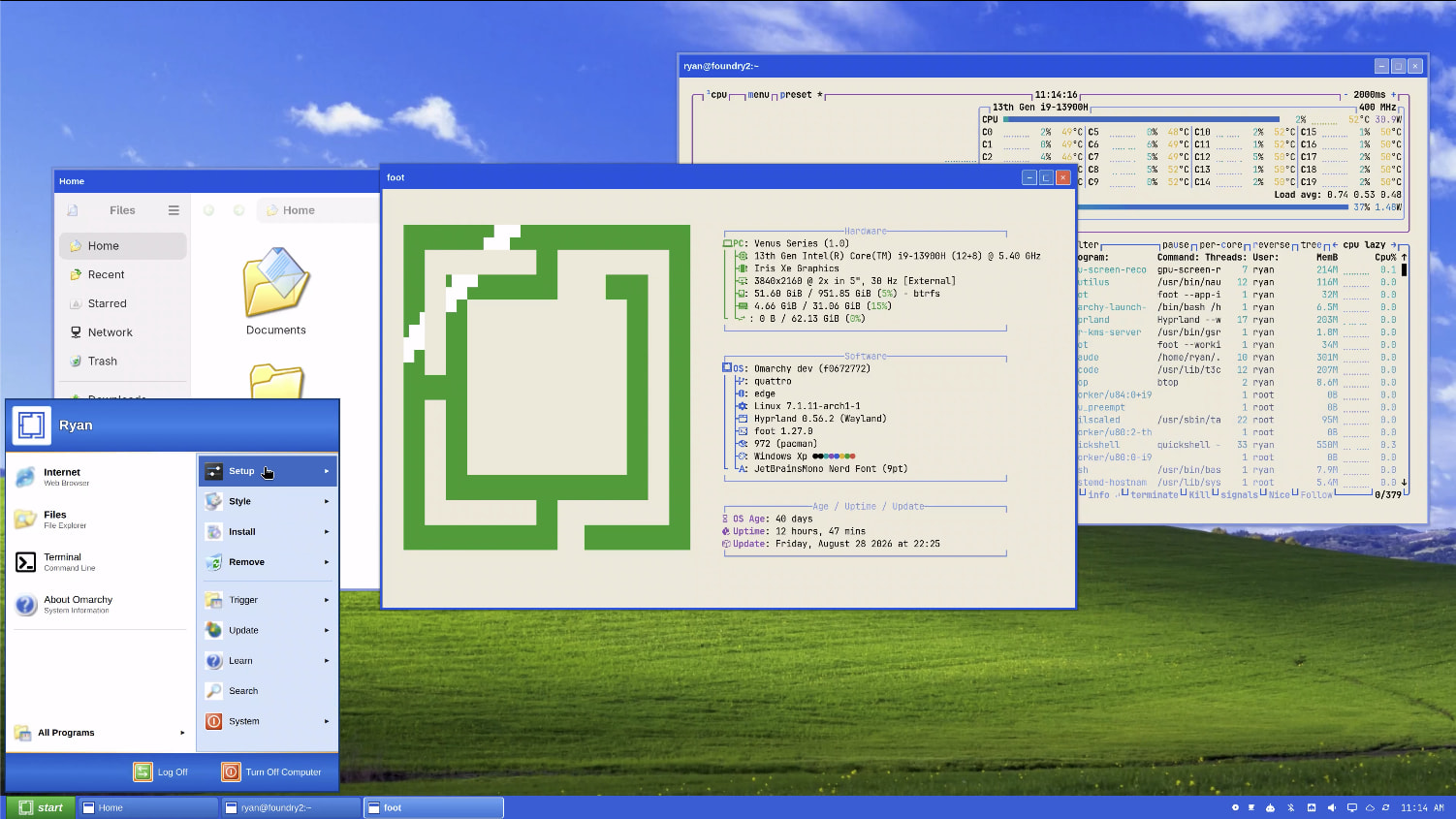
Task: Open the Remove menu entry
Action: pos(268,562)
